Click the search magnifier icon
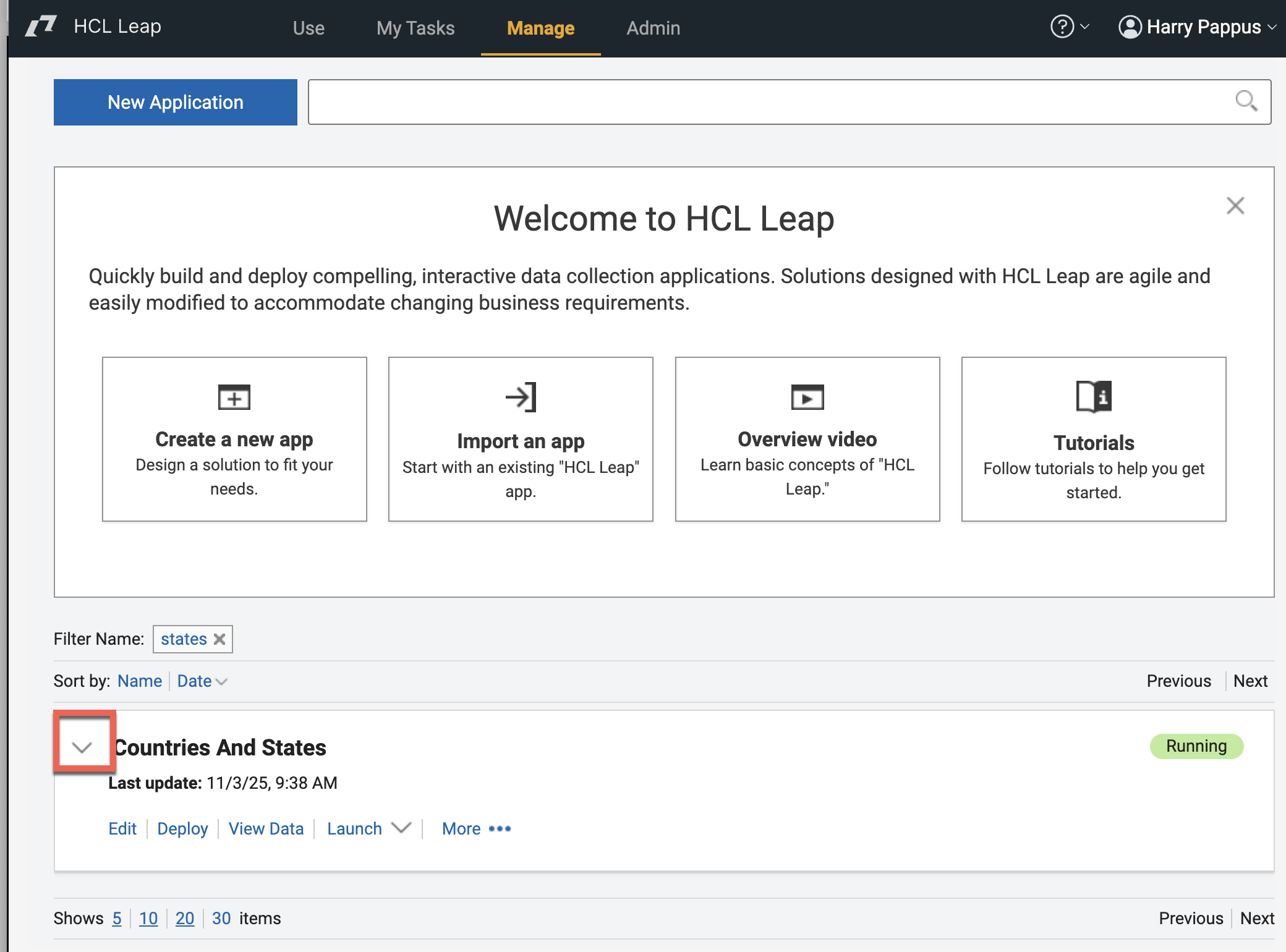Image resolution: width=1286 pixels, height=952 pixels. [x=1246, y=101]
